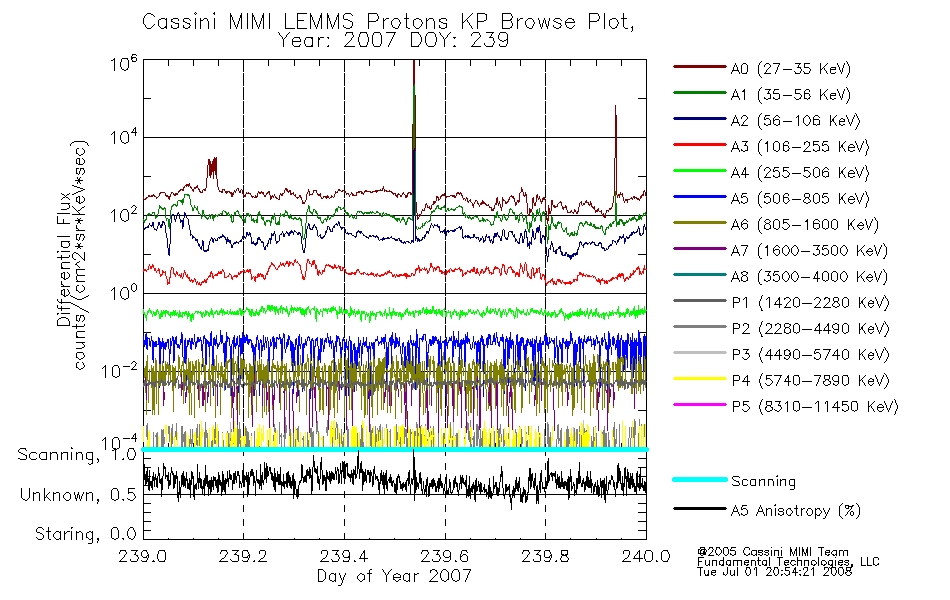Click the P5 (8310-11450 KeV) legend label

[x=815, y=407]
